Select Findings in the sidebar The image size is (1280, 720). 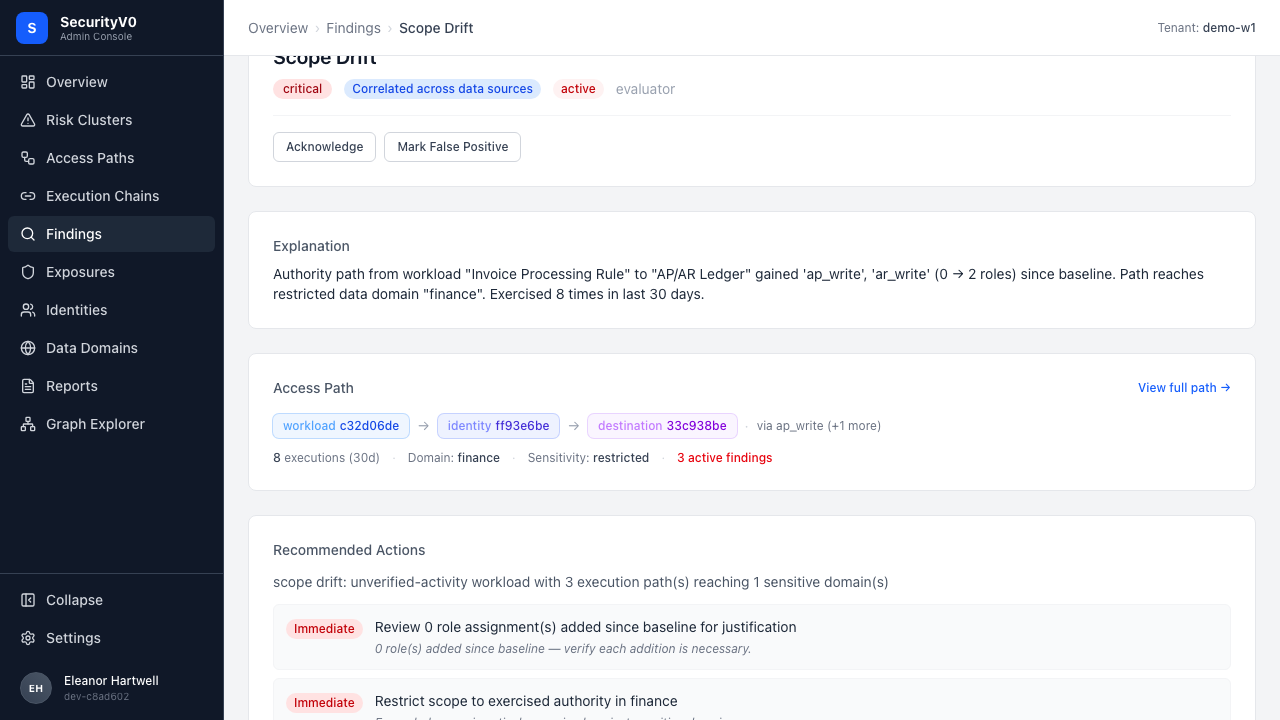tap(111, 234)
